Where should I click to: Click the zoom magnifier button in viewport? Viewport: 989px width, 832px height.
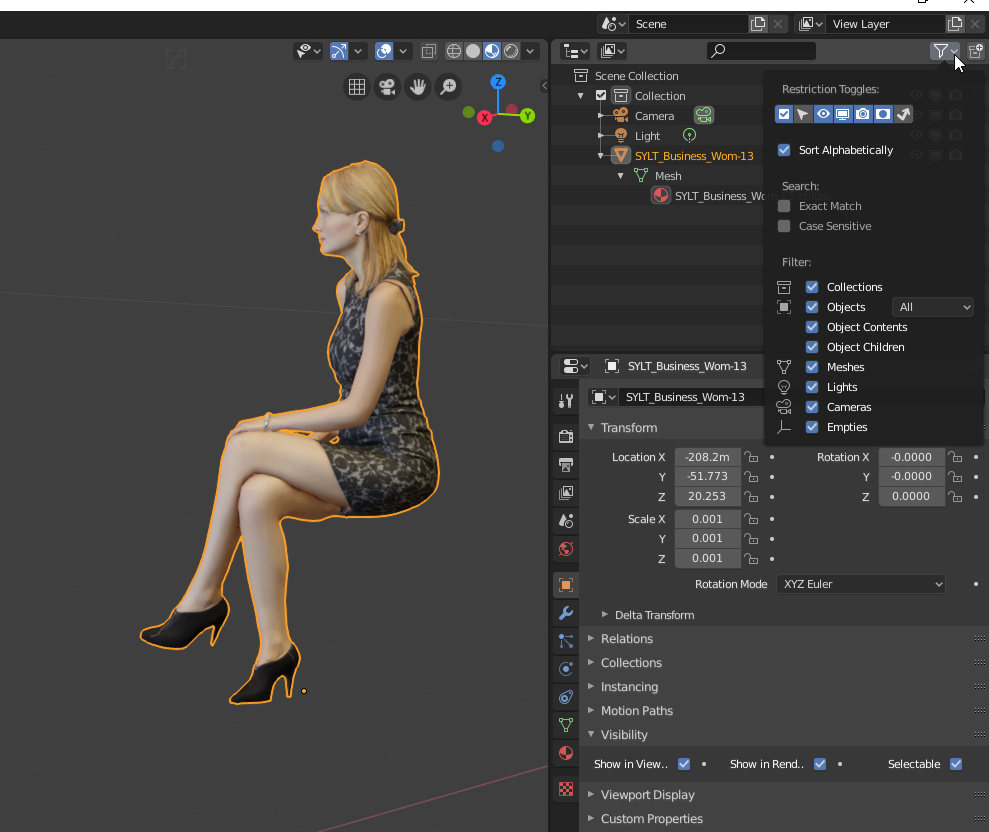click(448, 87)
